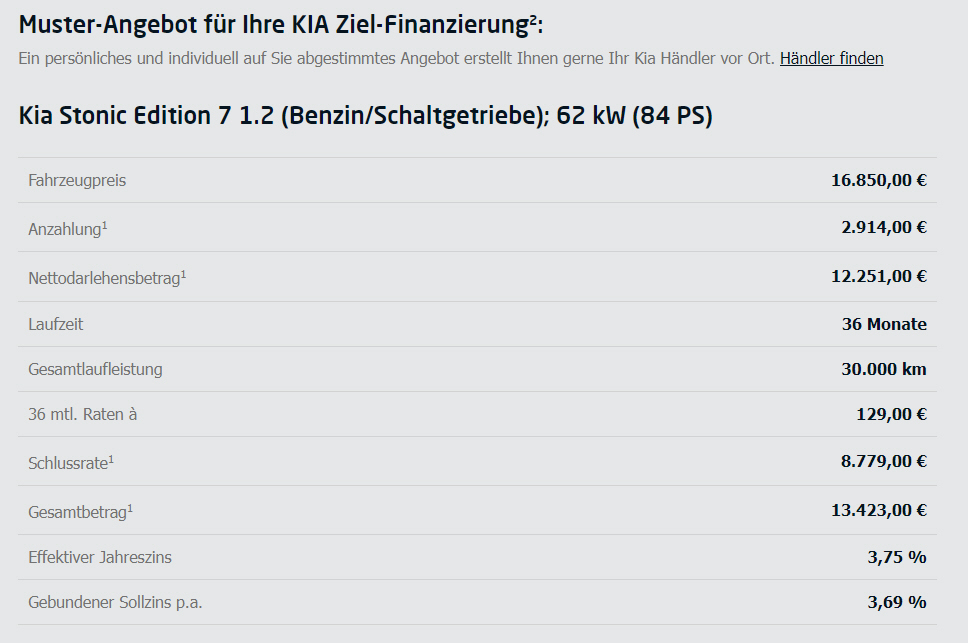This screenshot has height=643, width=968.
Task: Select the 16.850,00 € vehicle price value
Action: (879, 180)
